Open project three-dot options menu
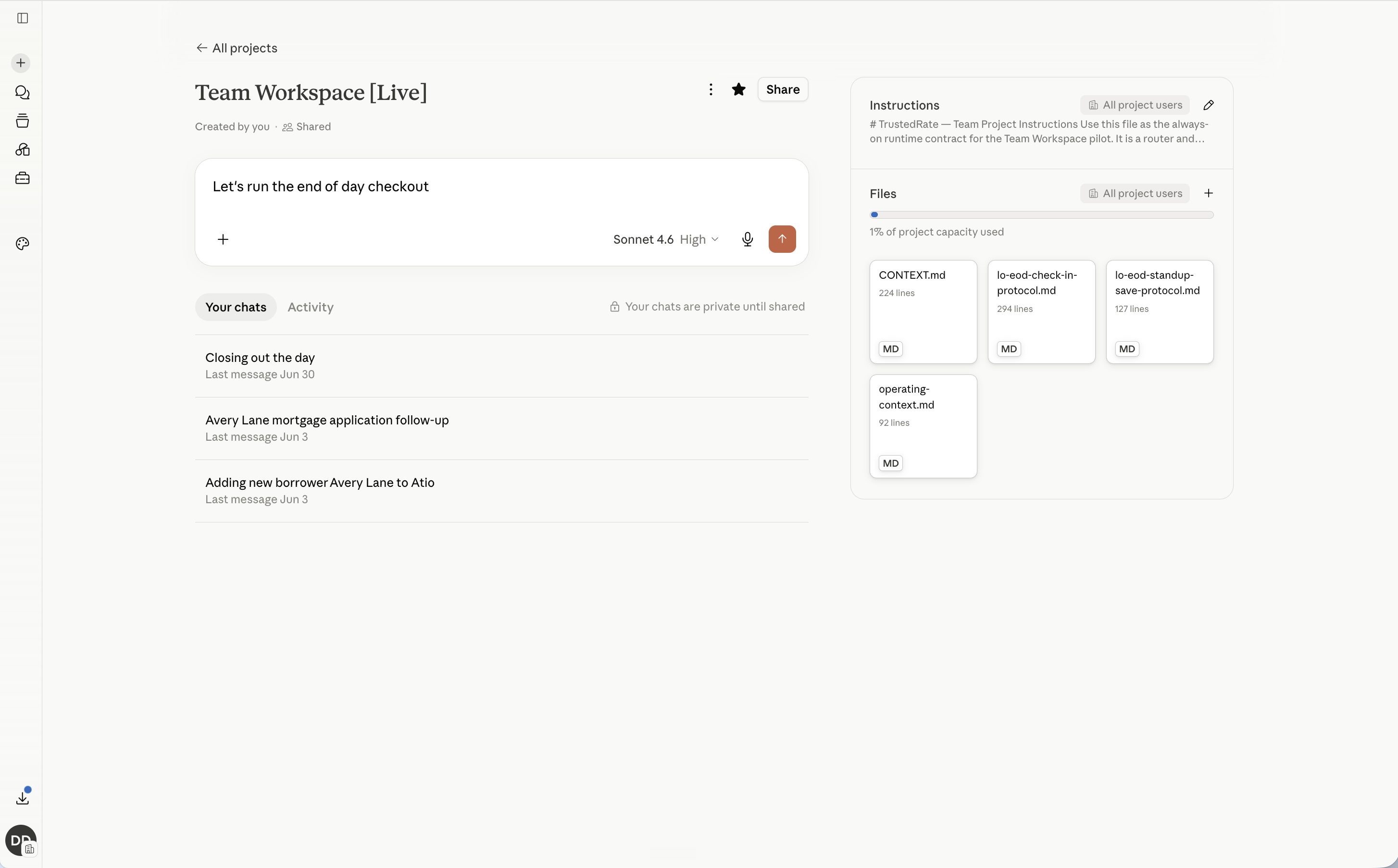Image resolution: width=1398 pixels, height=868 pixels. pyautogui.click(x=711, y=89)
